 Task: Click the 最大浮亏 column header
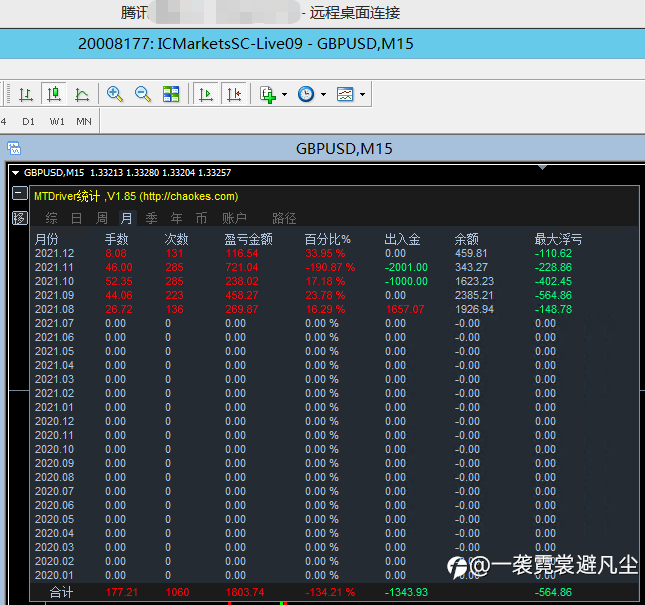(558, 239)
